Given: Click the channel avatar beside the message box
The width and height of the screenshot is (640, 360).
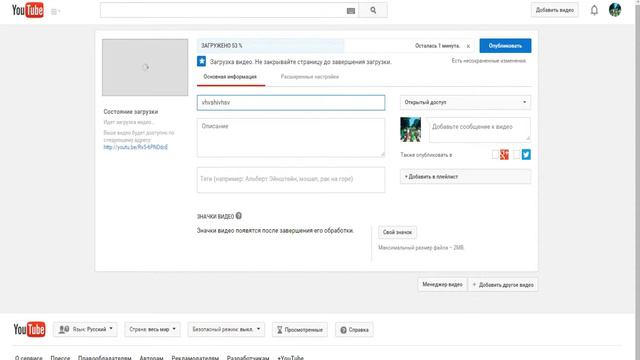Looking at the screenshot, I should pos(410,130).
